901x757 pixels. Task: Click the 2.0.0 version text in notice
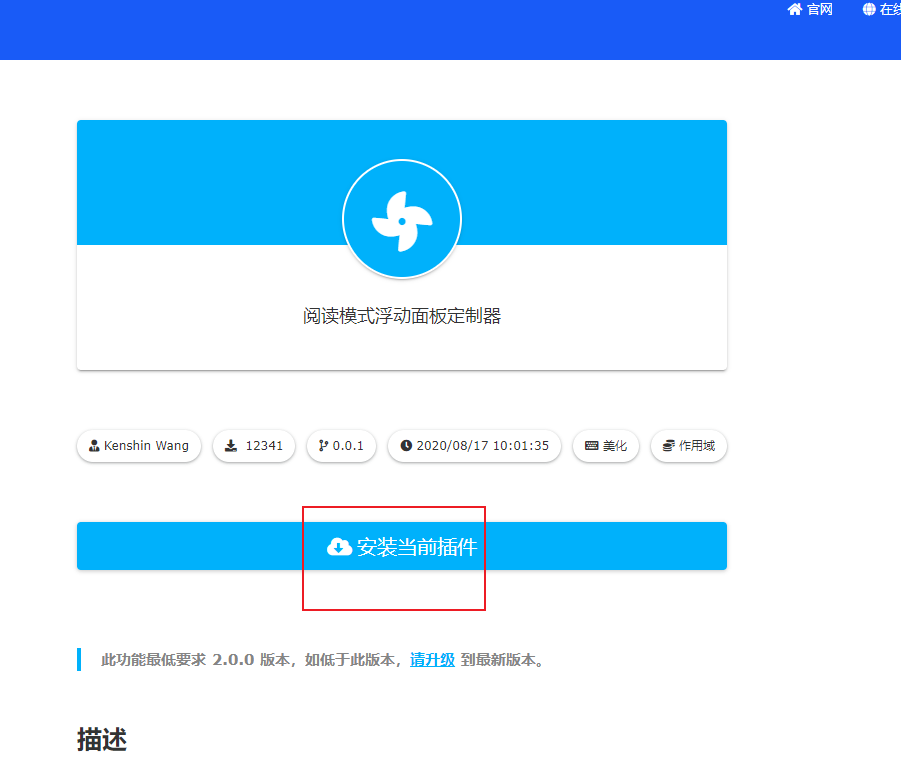[233, 659]
